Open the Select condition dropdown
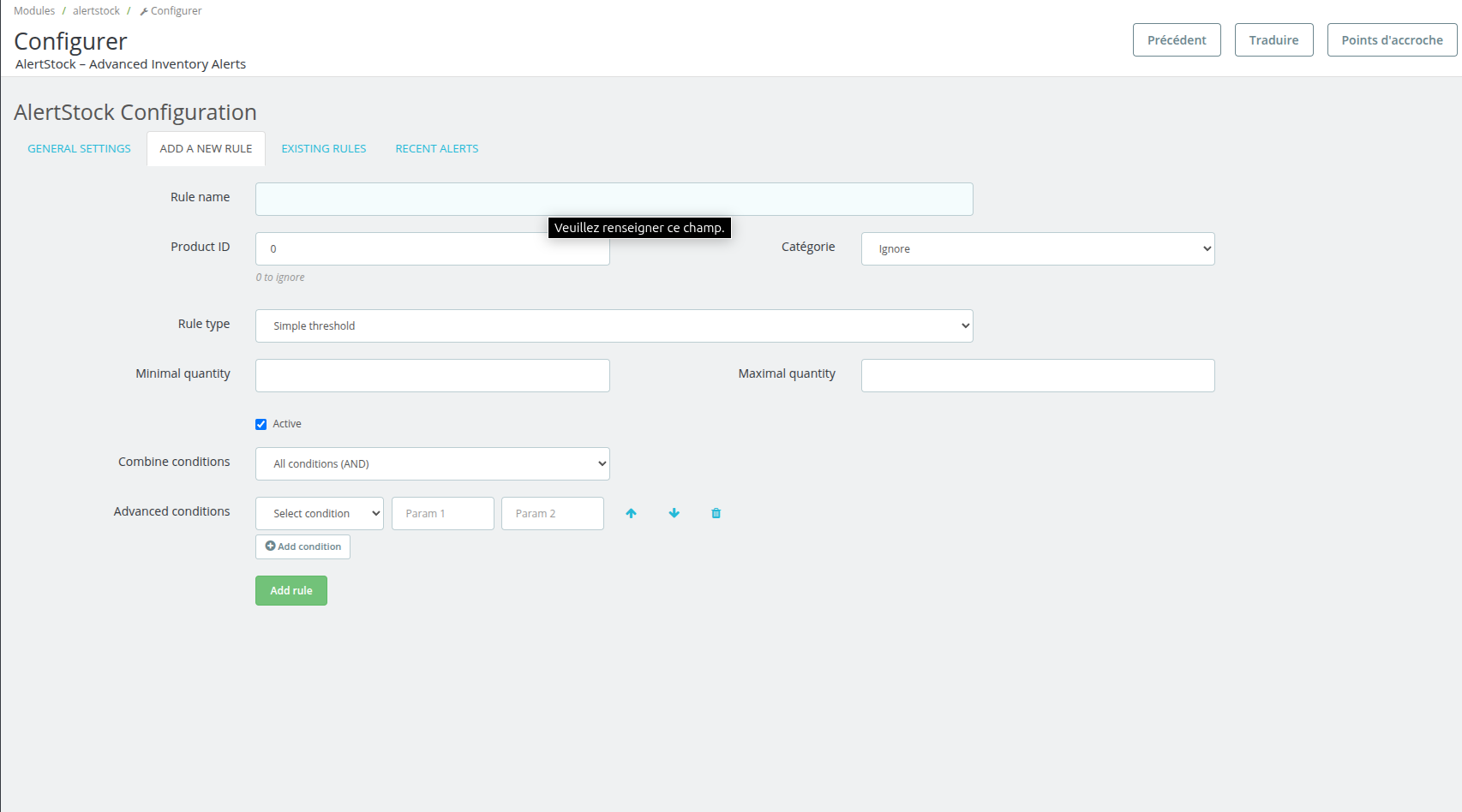Screen dimensions: 1462x812 click(x=320, y=513)
